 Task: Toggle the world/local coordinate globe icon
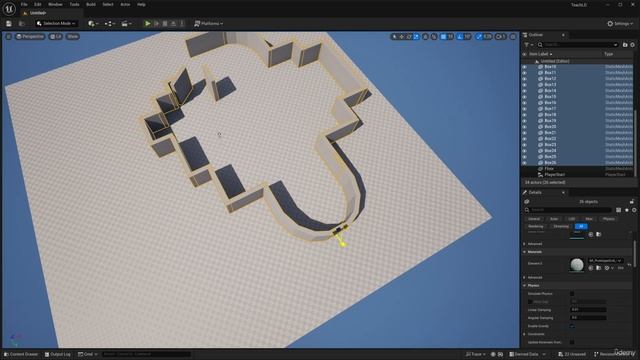point(425,37)
